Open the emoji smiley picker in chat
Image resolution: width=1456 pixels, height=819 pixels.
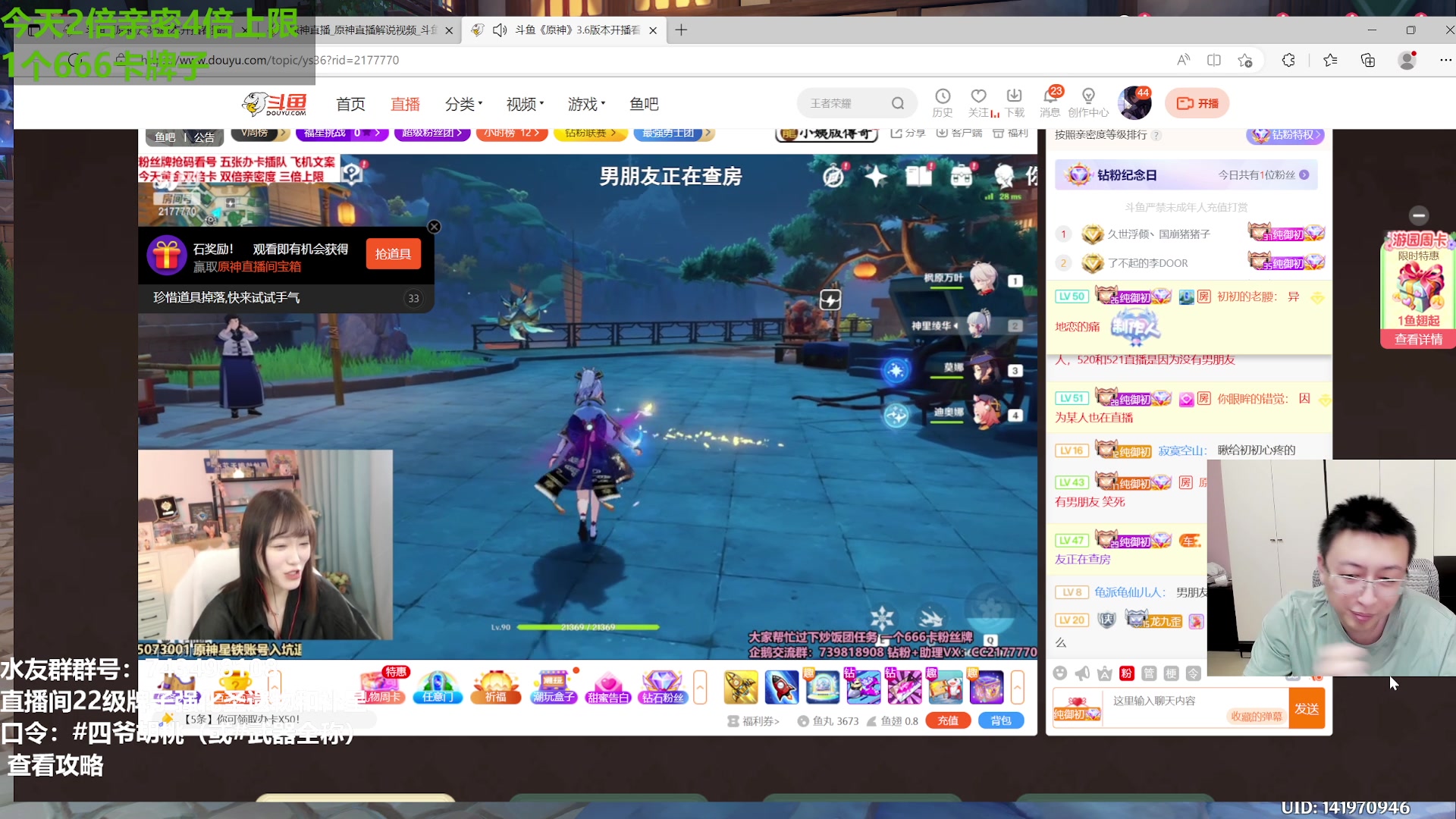point(1060,673)
